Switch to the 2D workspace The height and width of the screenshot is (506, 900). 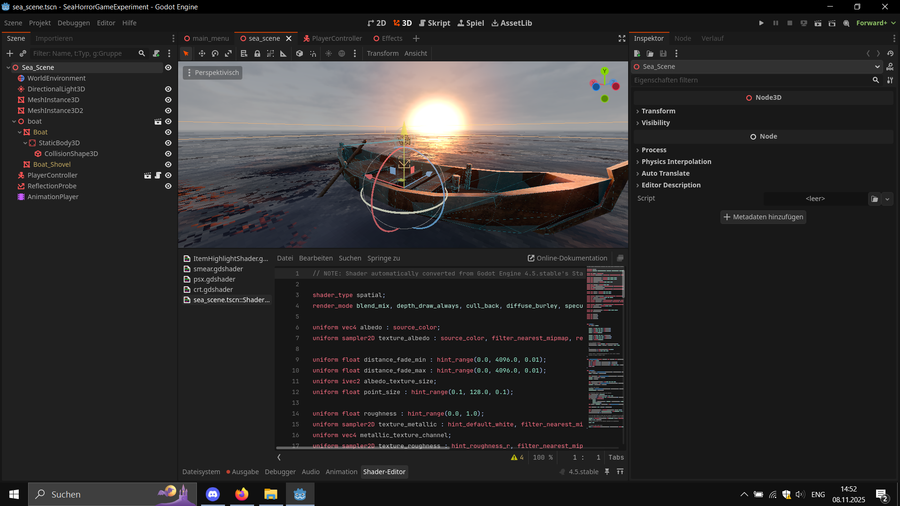point(377,23)
